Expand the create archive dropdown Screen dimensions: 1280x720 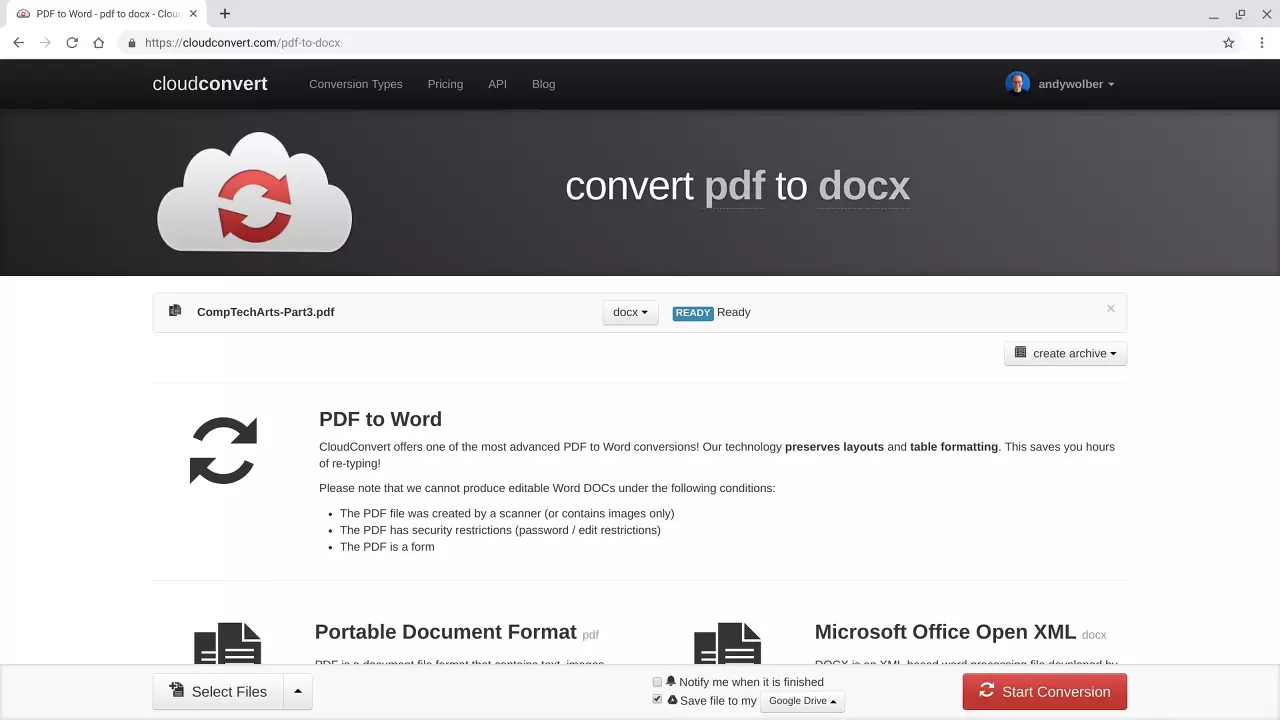point(1065,353)
